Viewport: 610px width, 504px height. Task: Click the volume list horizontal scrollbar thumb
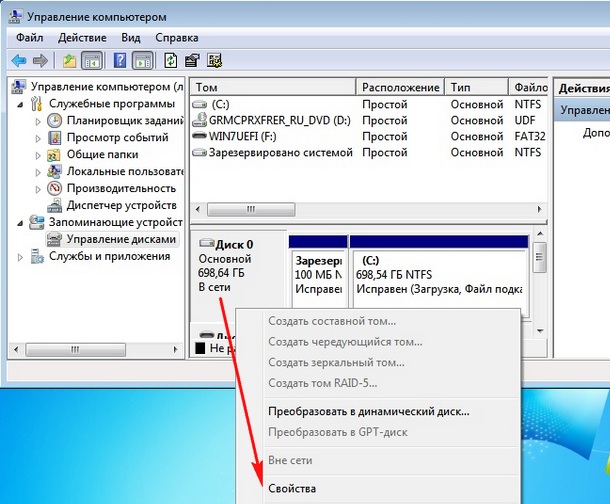(x=251, y=210)
